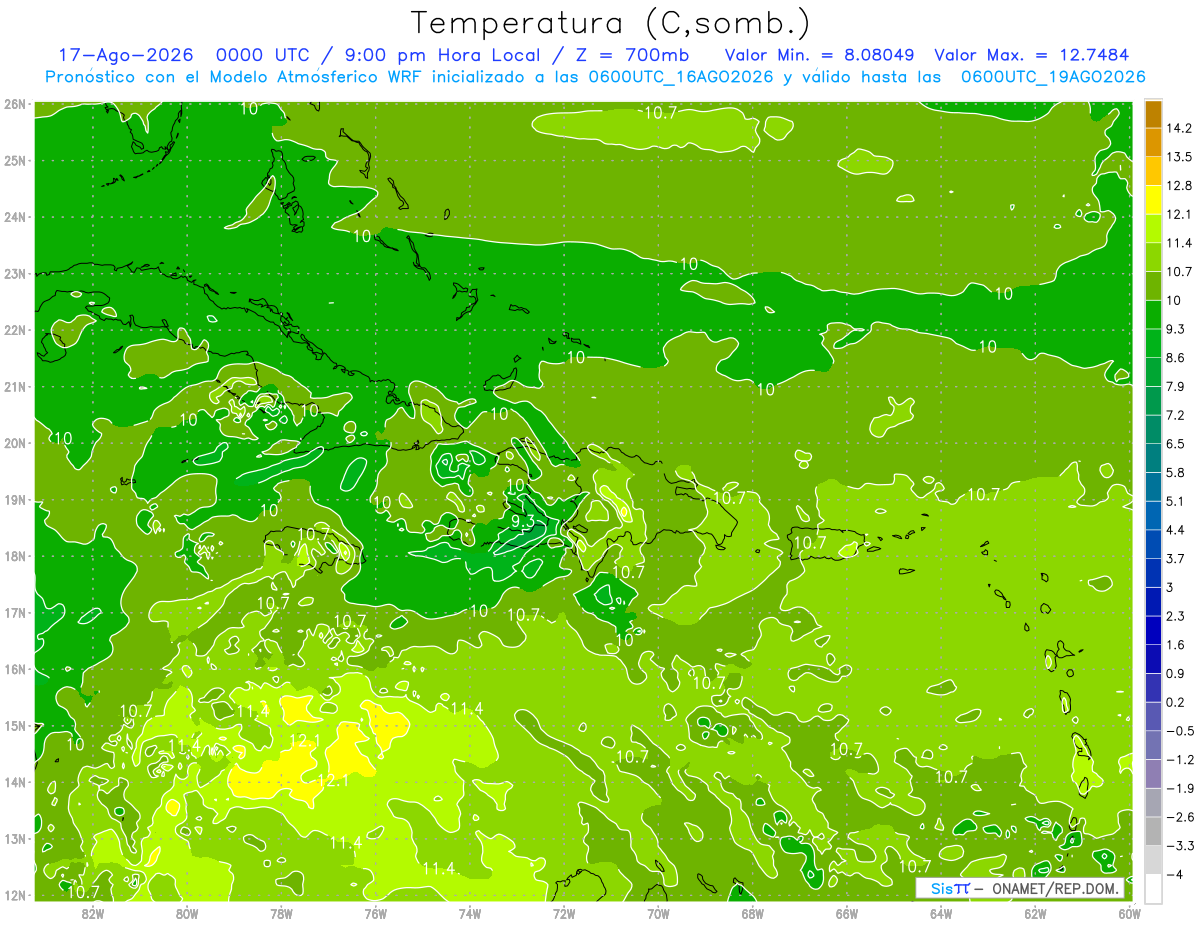Screen dimensions: 1200x927
Task: Click the '14.2' color scale label
Action: tap(1180, 128)
